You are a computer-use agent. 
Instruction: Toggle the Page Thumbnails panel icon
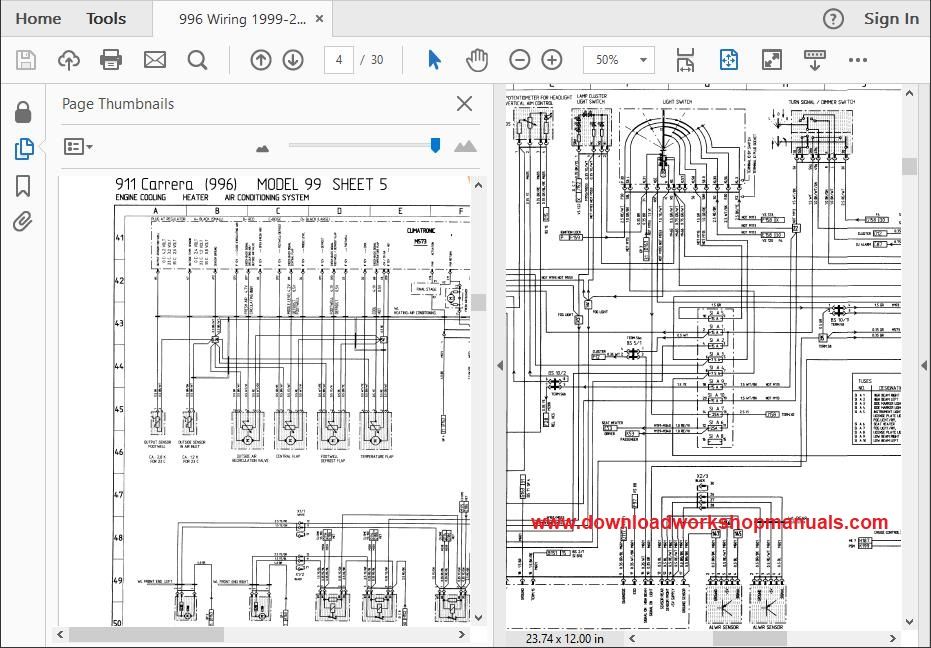pos(24,149)
